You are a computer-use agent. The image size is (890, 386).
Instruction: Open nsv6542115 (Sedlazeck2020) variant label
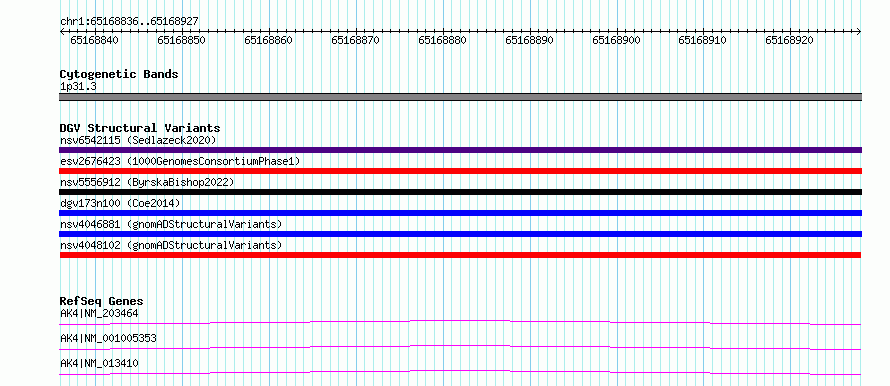138,140
